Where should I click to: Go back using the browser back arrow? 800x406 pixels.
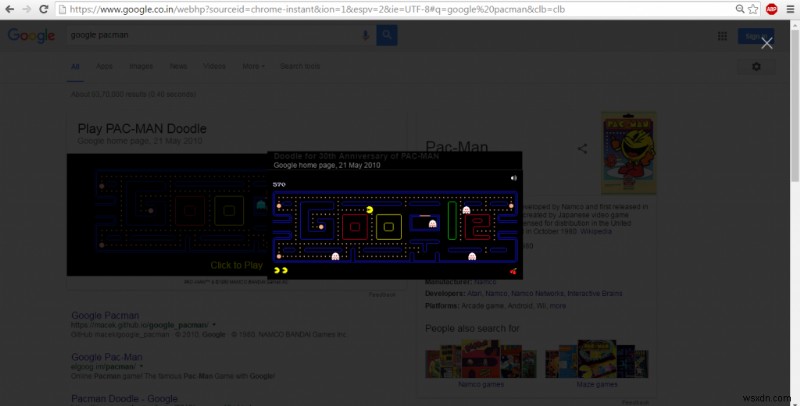[x=10, y=9]
